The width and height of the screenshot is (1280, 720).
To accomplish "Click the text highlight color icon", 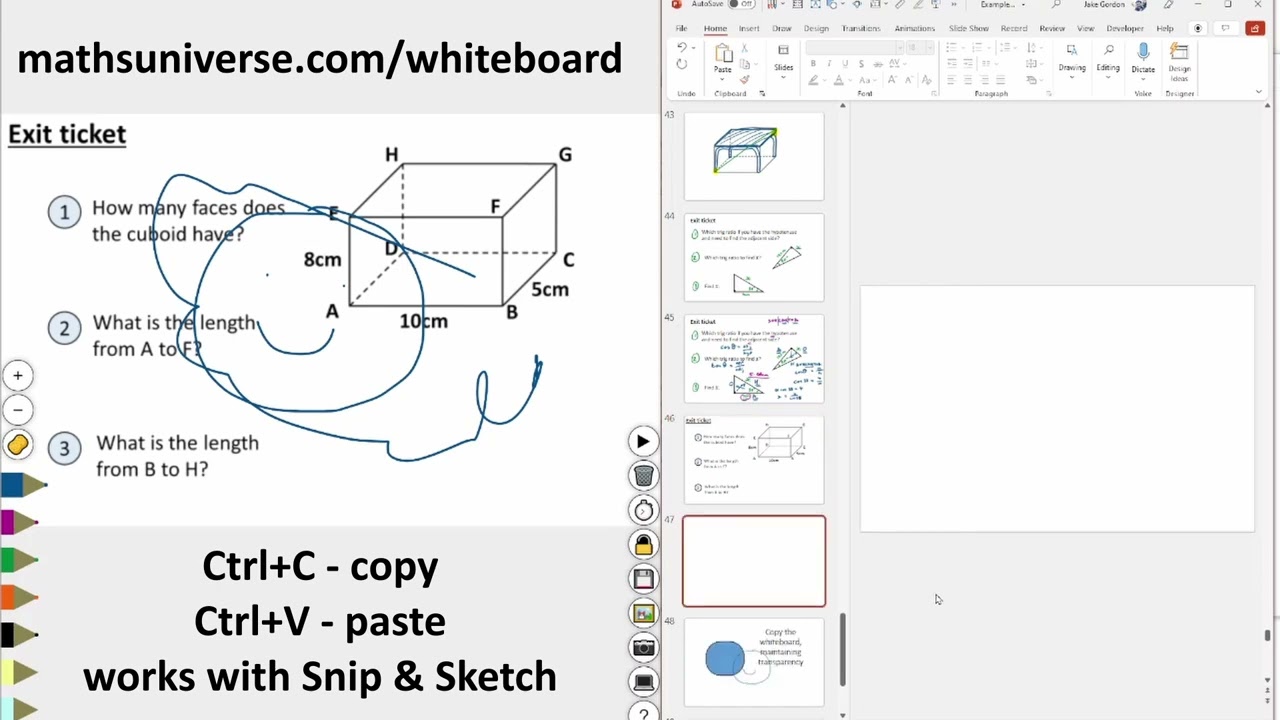I will [814, 80].
